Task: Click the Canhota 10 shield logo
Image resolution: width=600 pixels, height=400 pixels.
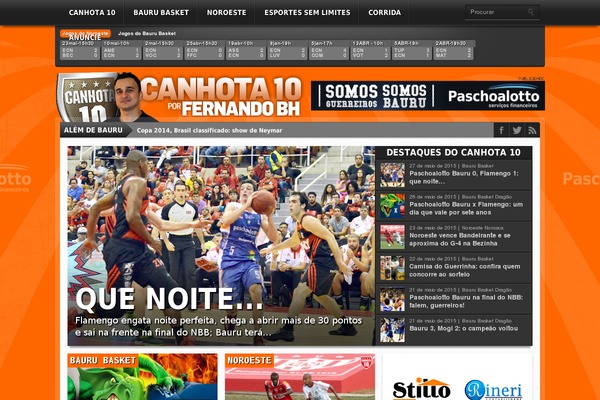Action: point(87,97)
